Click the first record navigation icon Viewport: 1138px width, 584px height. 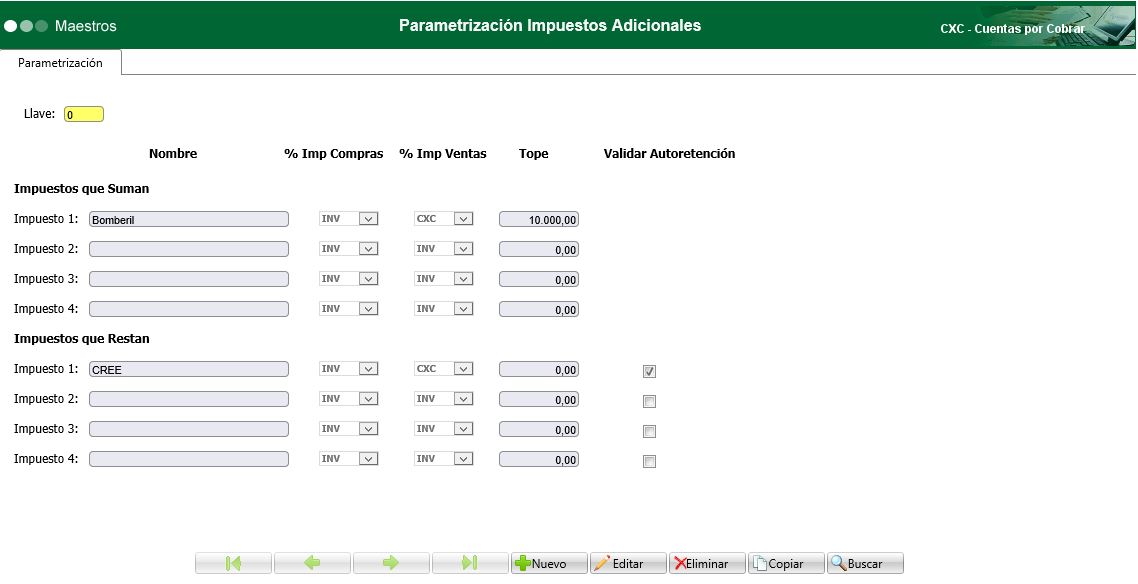tap(232, 562)
